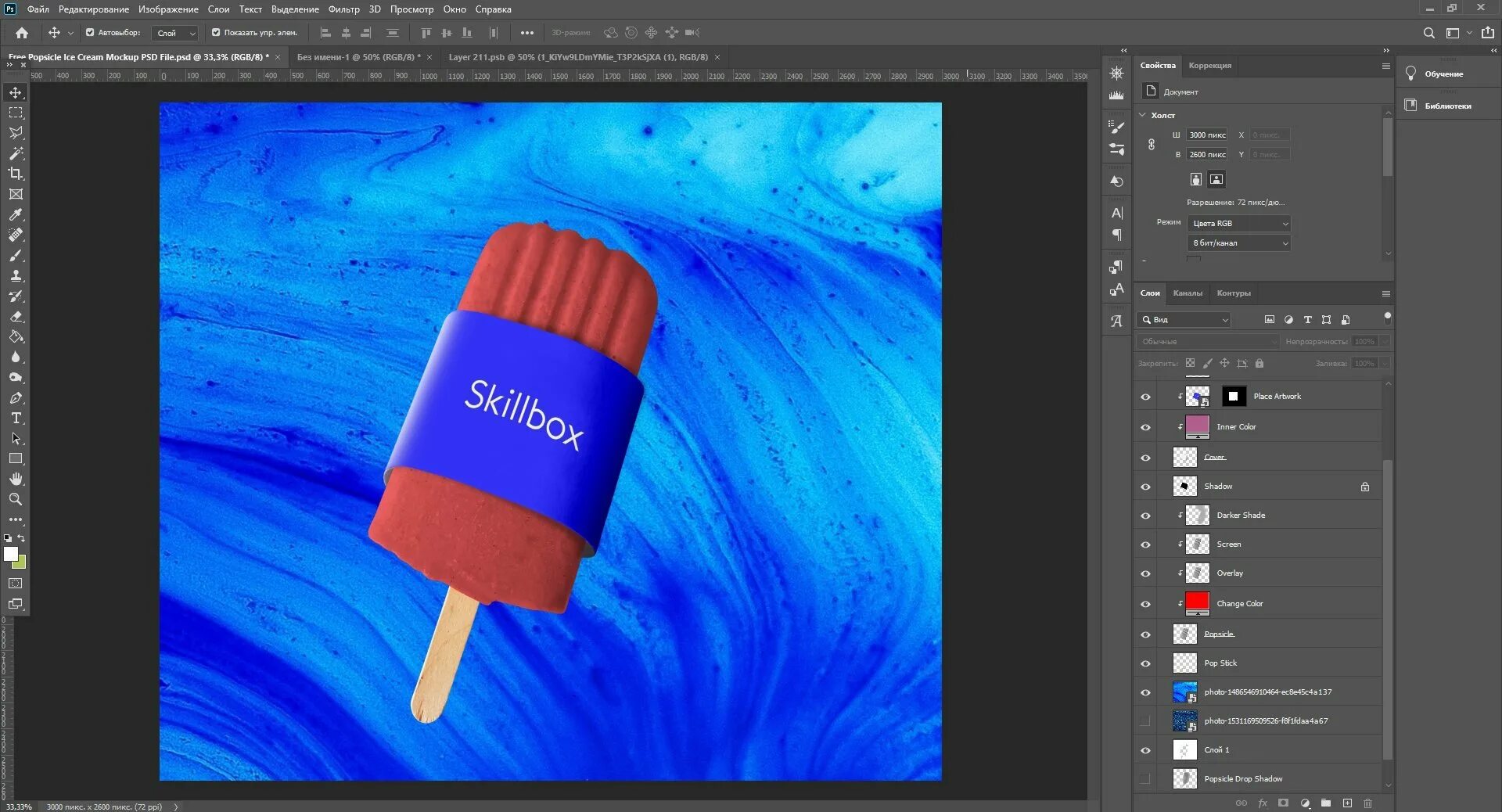This screenshot has width=1502, height=812.
Task: Select the Zoom tool
Action: click(16, 499)
